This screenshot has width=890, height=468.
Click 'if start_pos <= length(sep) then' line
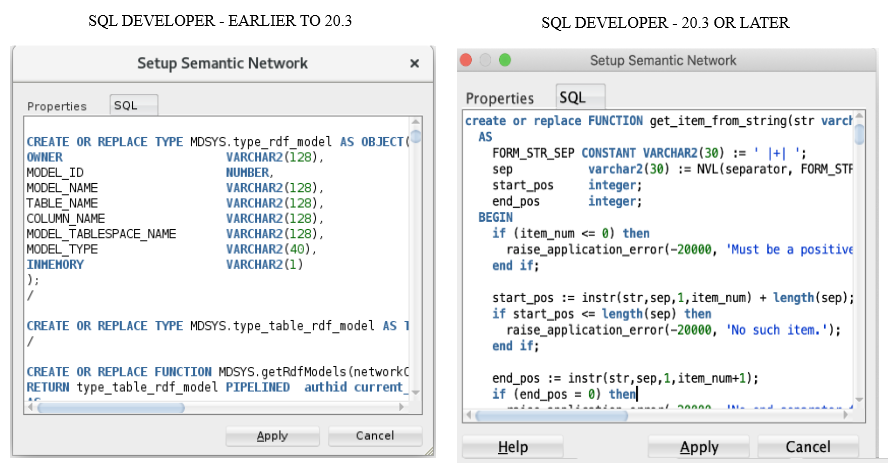[x=602, y=314]
